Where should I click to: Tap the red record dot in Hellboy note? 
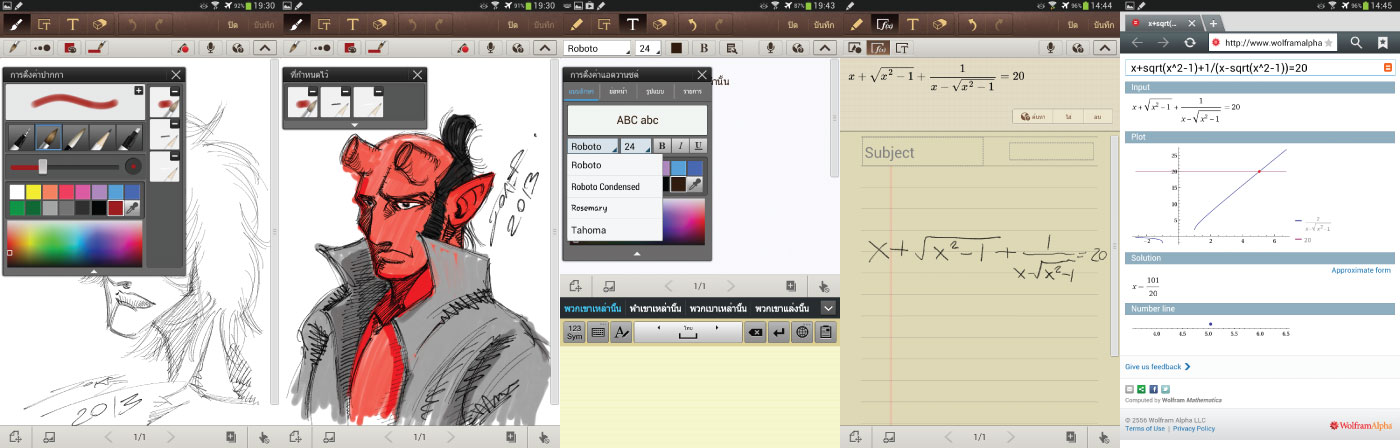tap(464, 46)
